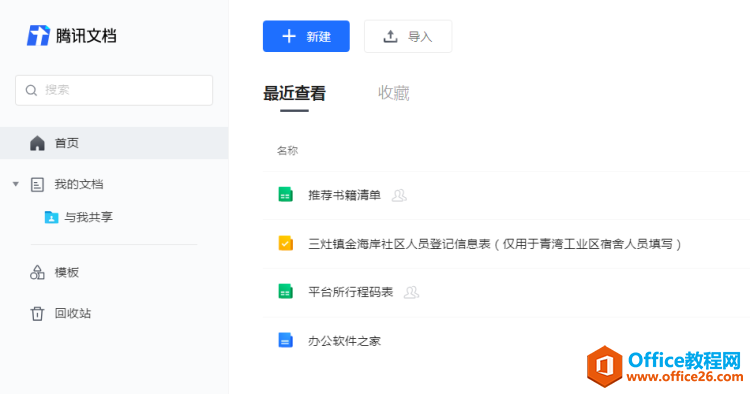Open the 推荐书籍清单 document
The height and width of the screenshot is (394, 750).
pyautogui.click(x=344, y=195)
